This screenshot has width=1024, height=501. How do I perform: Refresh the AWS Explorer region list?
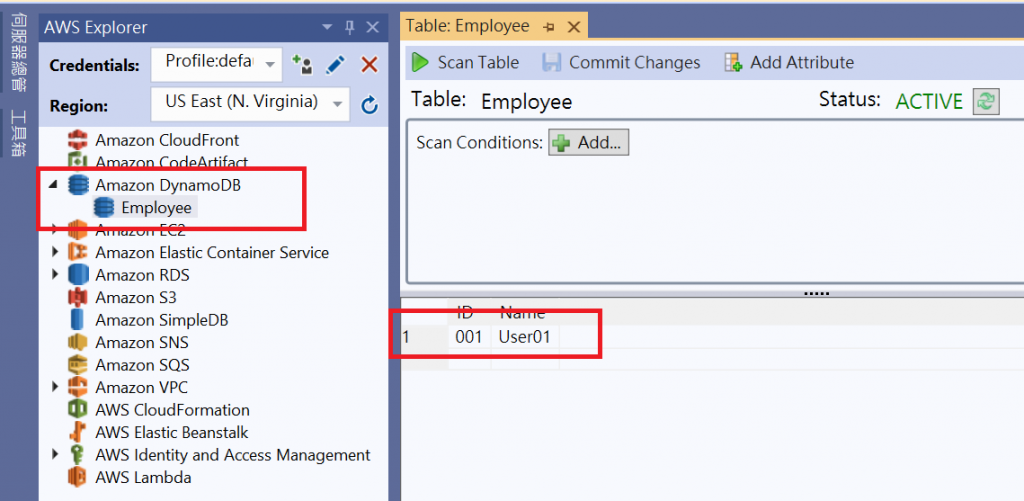click(370, 105)
